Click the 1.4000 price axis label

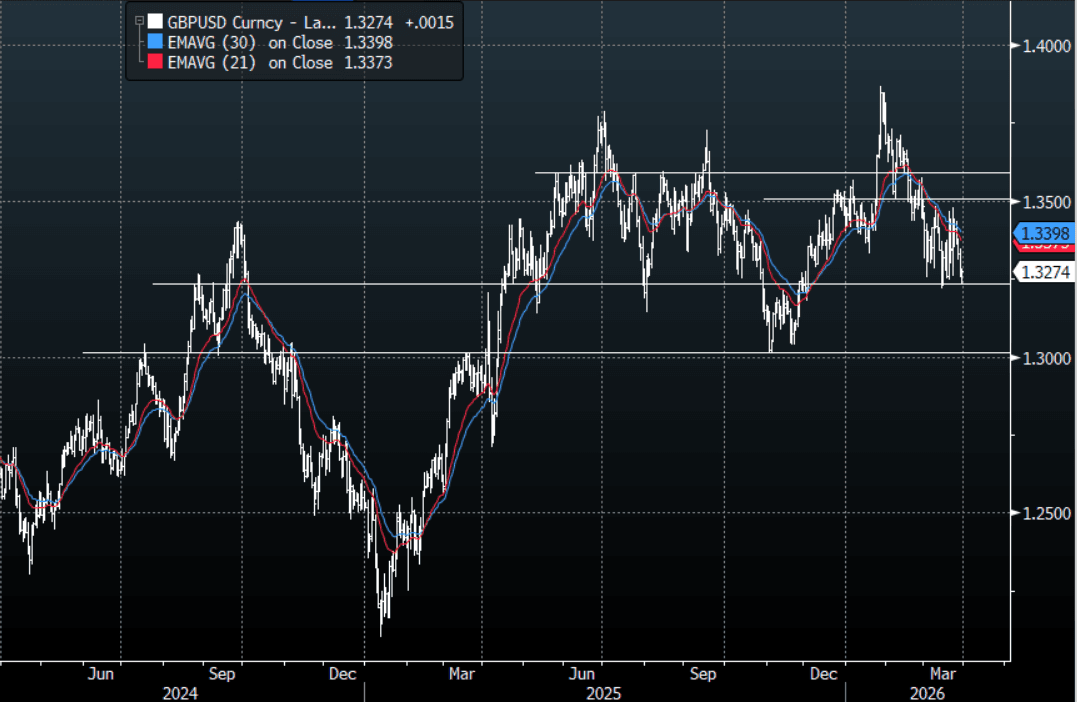[1045, 45]
